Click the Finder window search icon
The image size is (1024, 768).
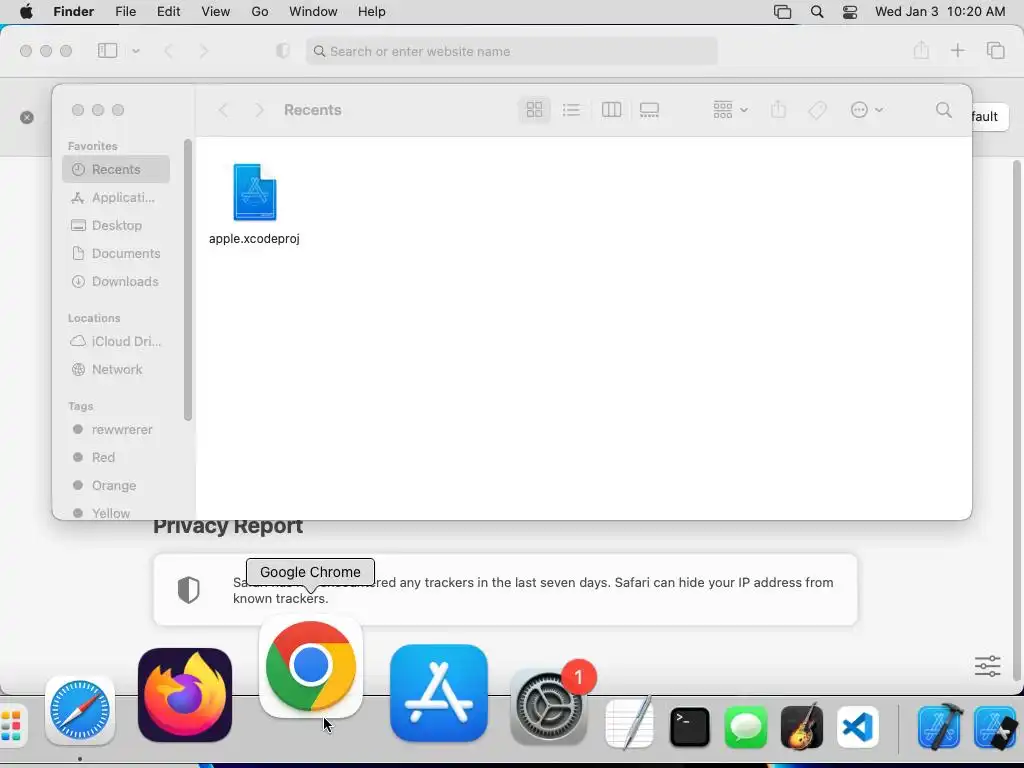[944, 110]
